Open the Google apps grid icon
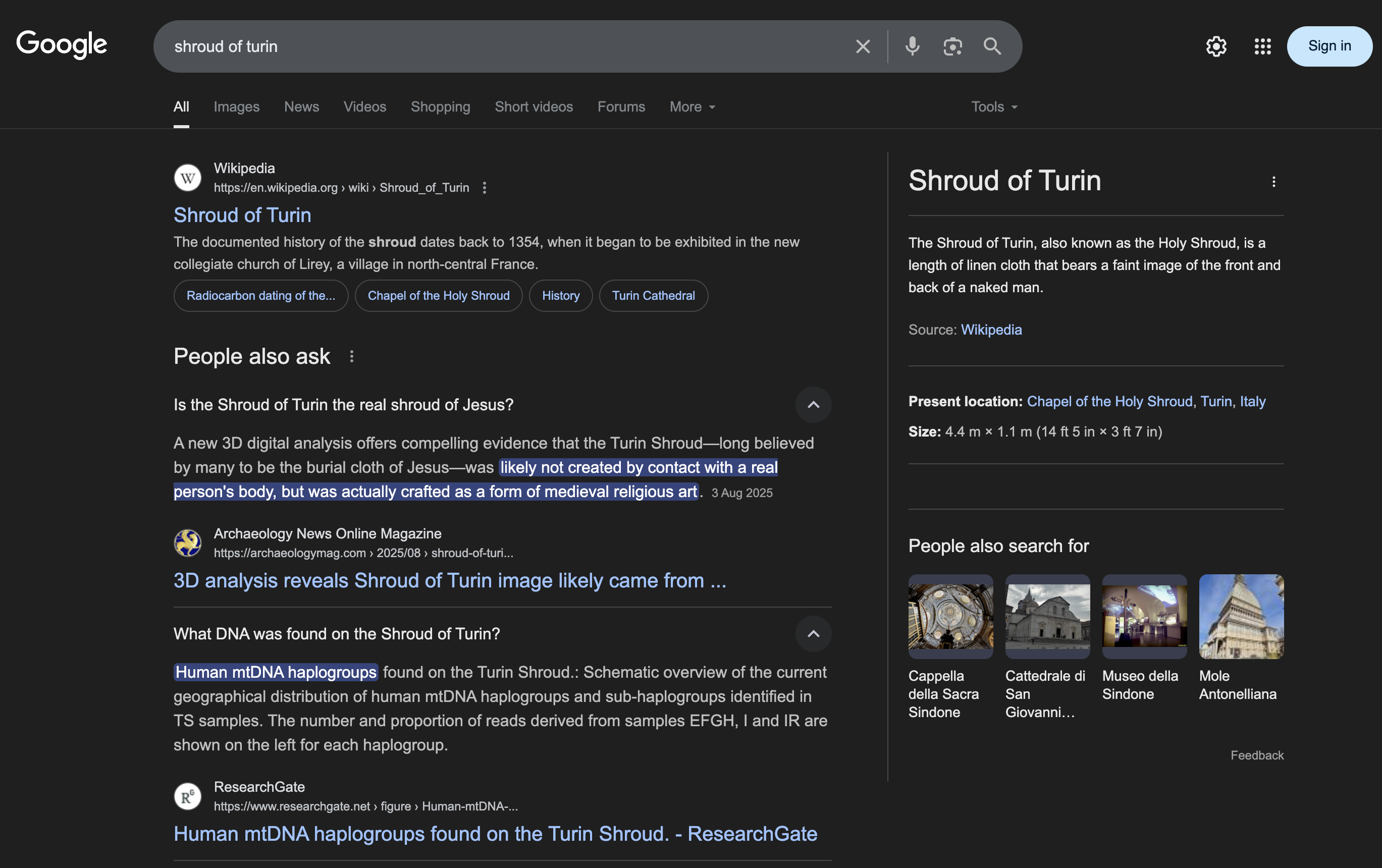 pos(1262,46)
